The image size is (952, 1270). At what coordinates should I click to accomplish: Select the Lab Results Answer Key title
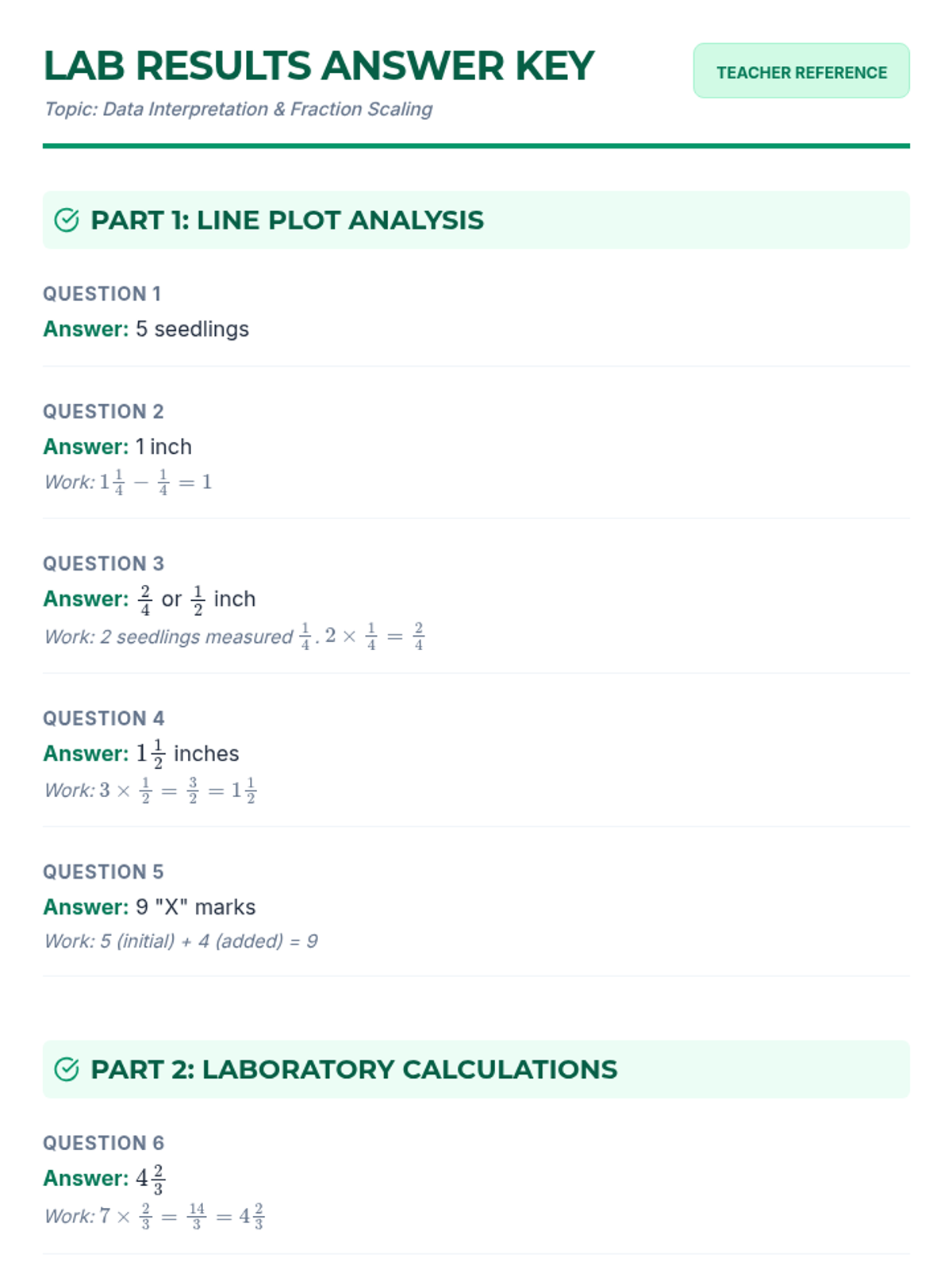pyautogui.click(x=319, y=66)
